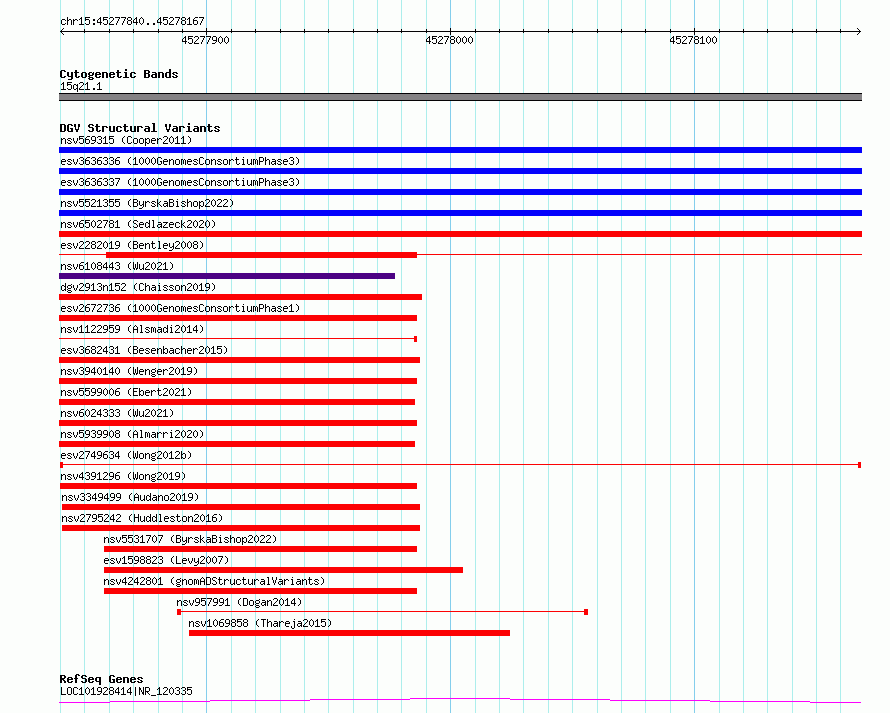The image size is (890, 713).
Task: Select esv2672736 (1000GenomesConsortiumPhase1) label
Action: tap(180, 308)
